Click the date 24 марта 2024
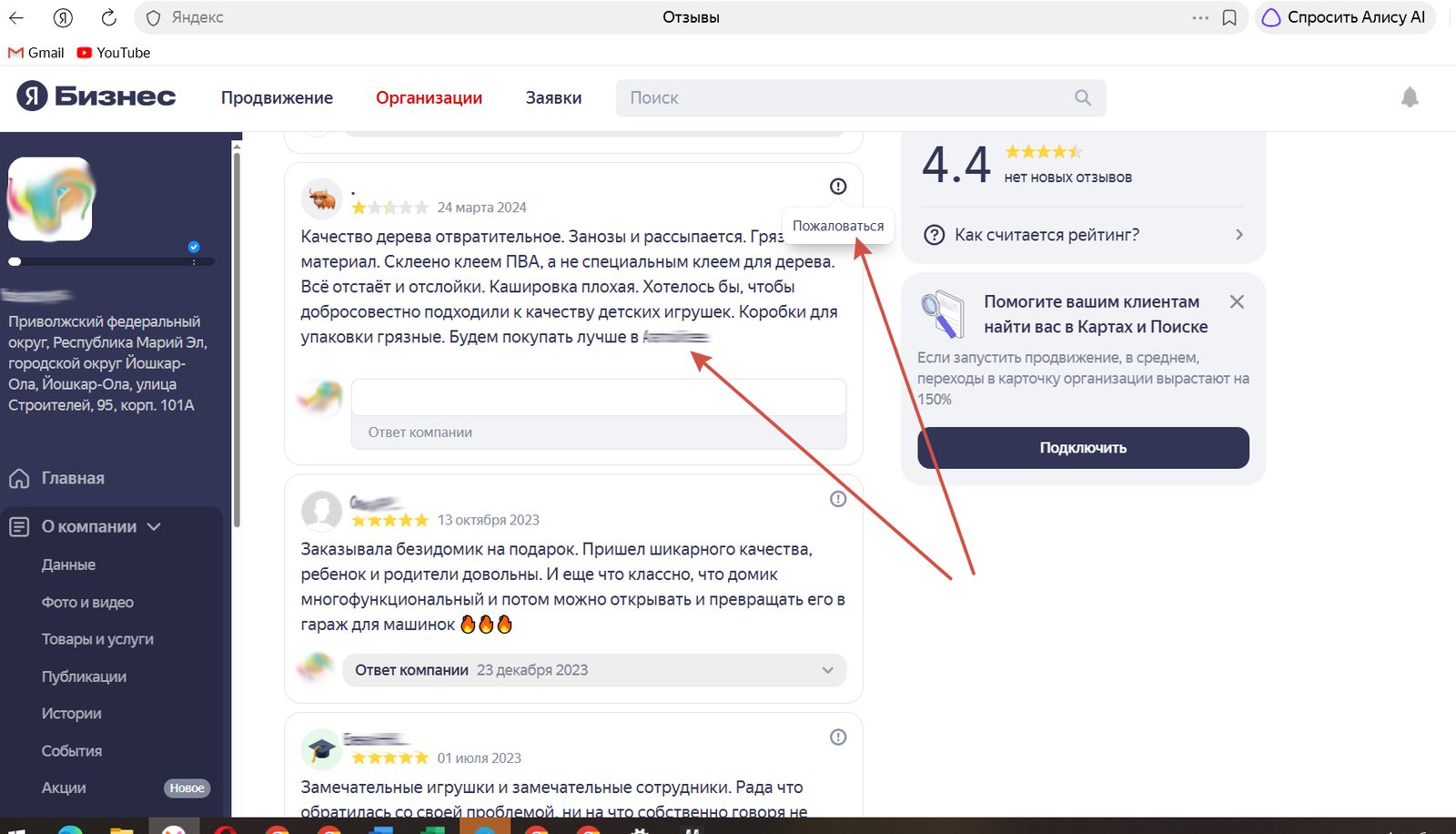 pos(482,208)
